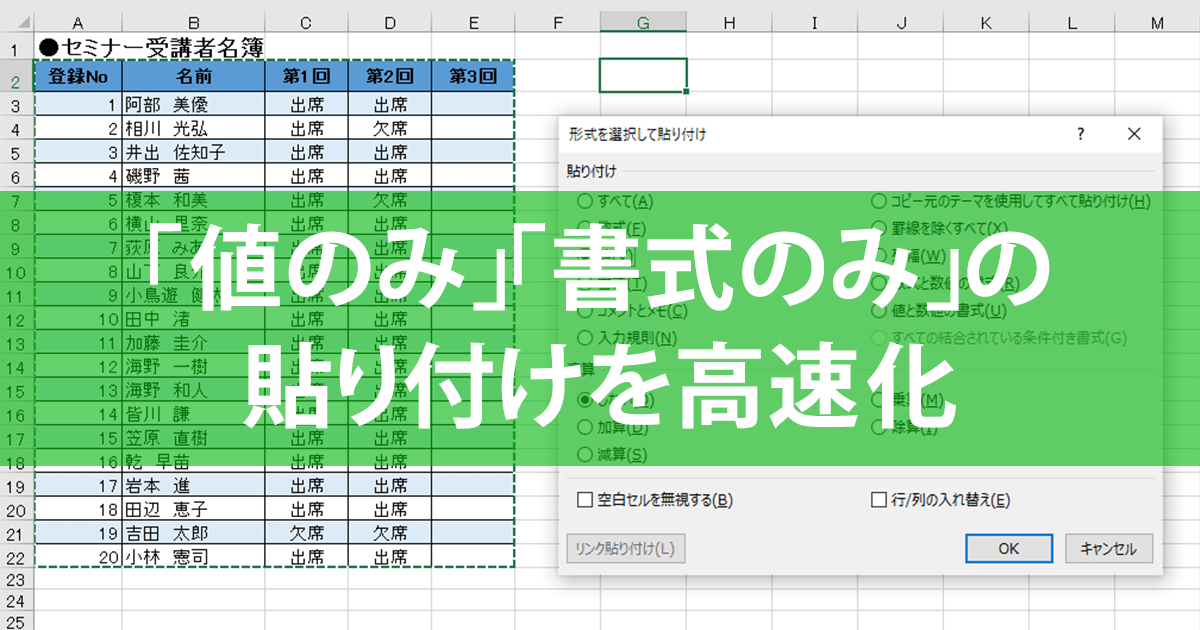Select row 22 header
Image resolution: width=1200 pixels, height=630 pixels.
point(17,557)
